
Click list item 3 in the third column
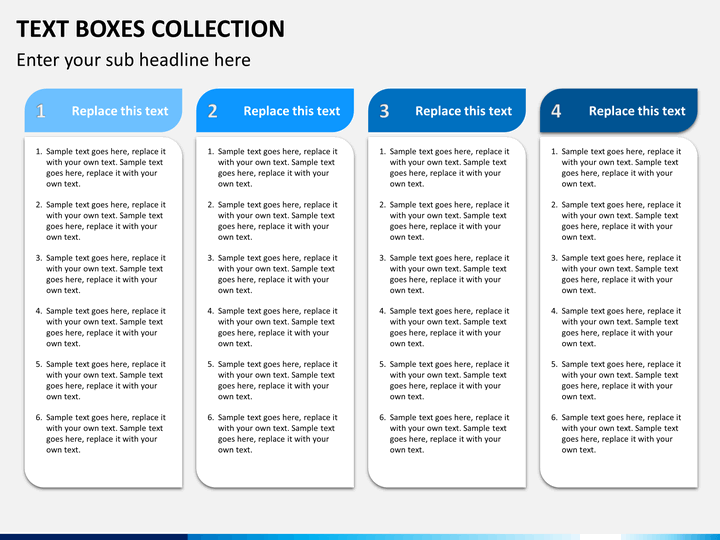coord(444,274)
